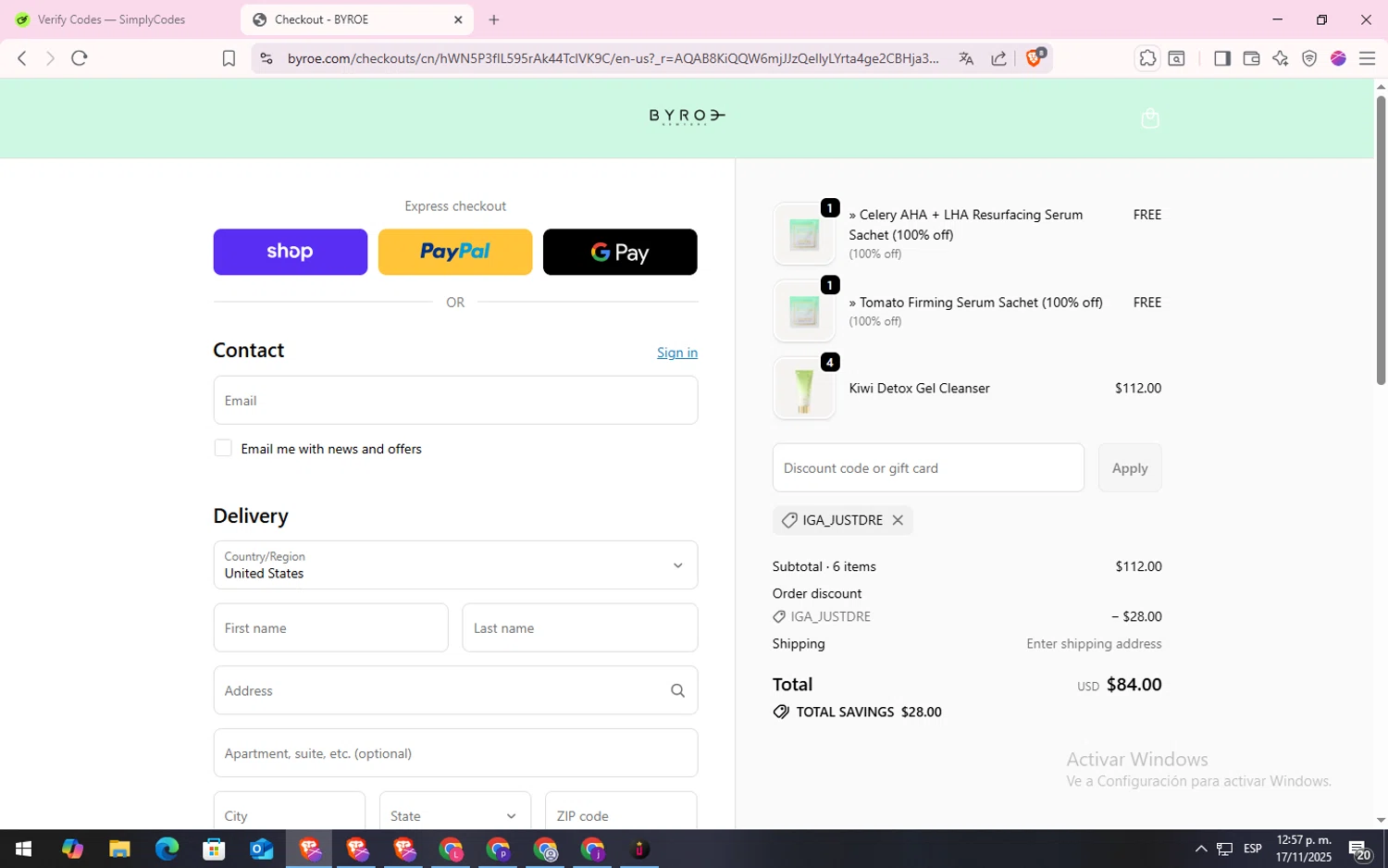Close the Checkout - BYROE tab
Image resolution: width=1388 pixels, height=868 pixels.
coord(458,19)
